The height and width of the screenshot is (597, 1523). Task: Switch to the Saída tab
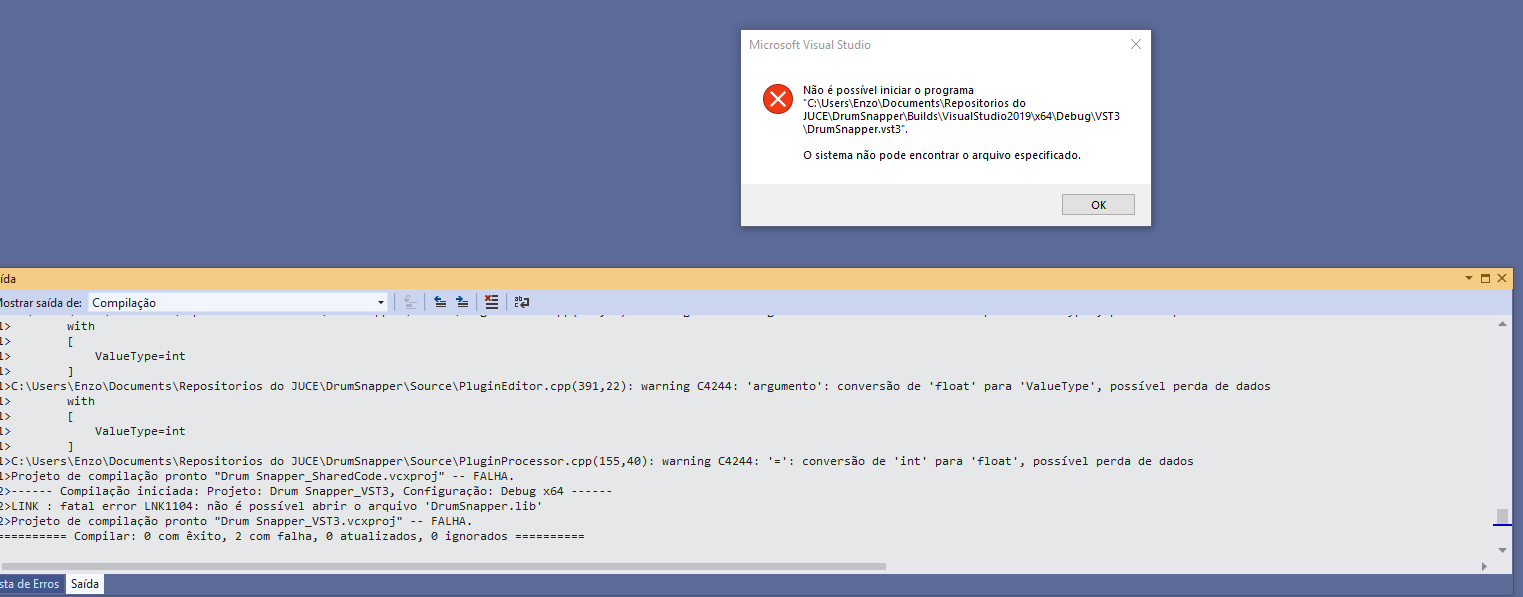[85, 584]
